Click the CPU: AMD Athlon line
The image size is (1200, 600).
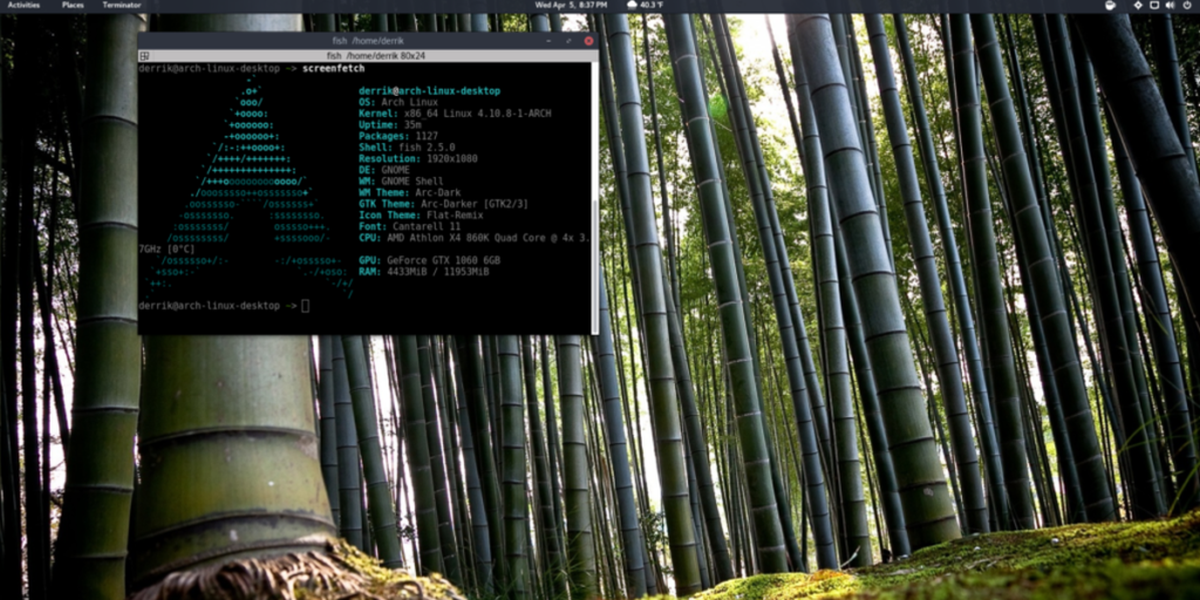pyautogui.click(x=474, y=237)
